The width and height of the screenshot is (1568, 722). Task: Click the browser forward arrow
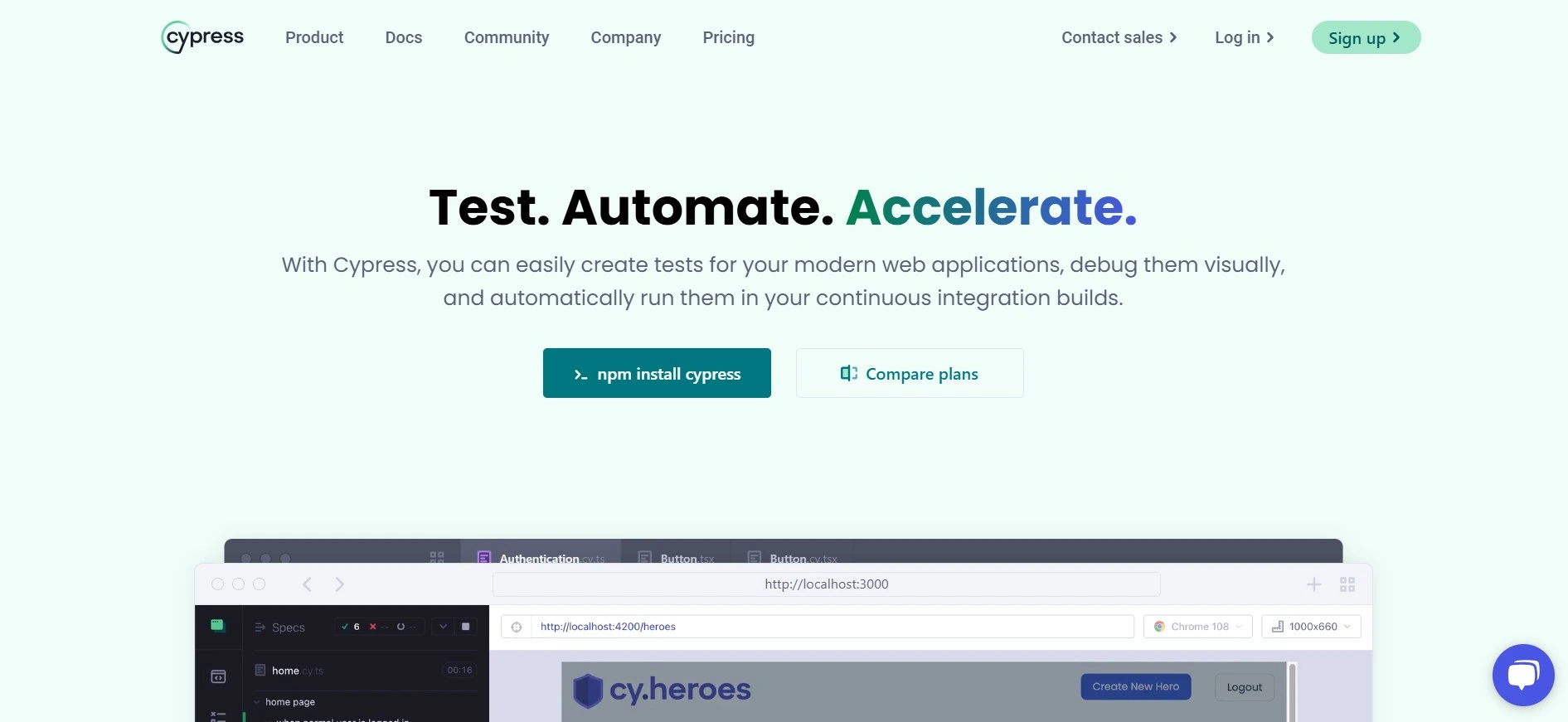coord(339,584)
